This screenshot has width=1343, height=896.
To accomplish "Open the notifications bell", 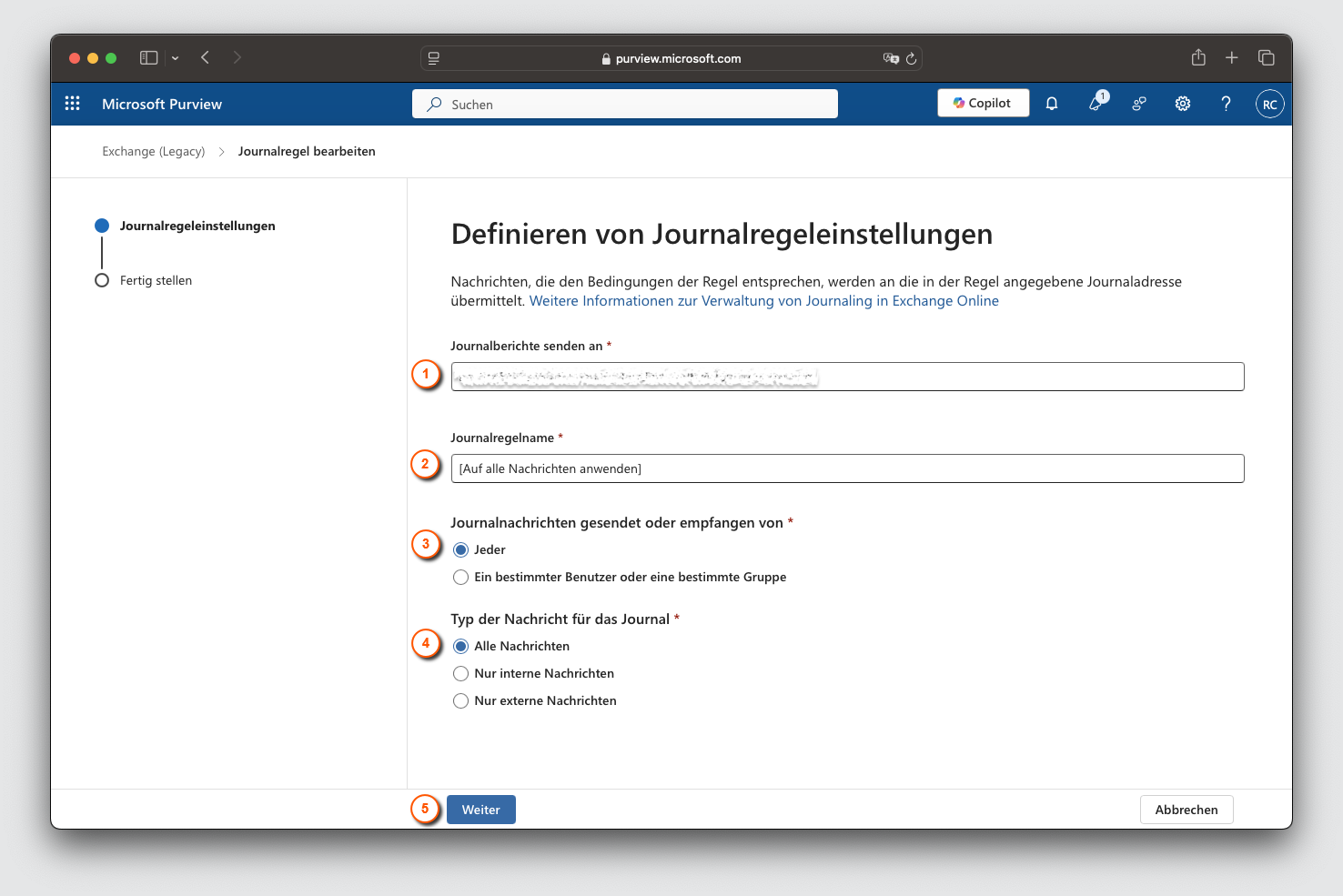I will point(1052,104).
